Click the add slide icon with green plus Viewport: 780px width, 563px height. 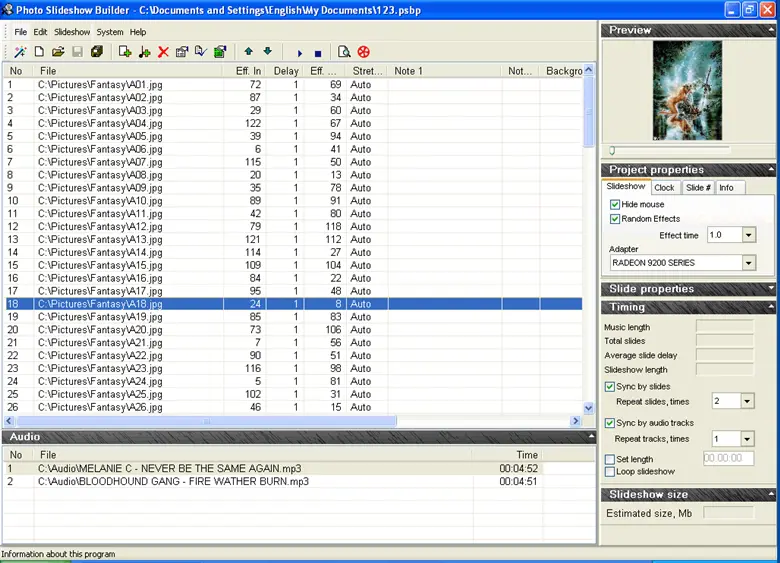click(x=125, y=52)
